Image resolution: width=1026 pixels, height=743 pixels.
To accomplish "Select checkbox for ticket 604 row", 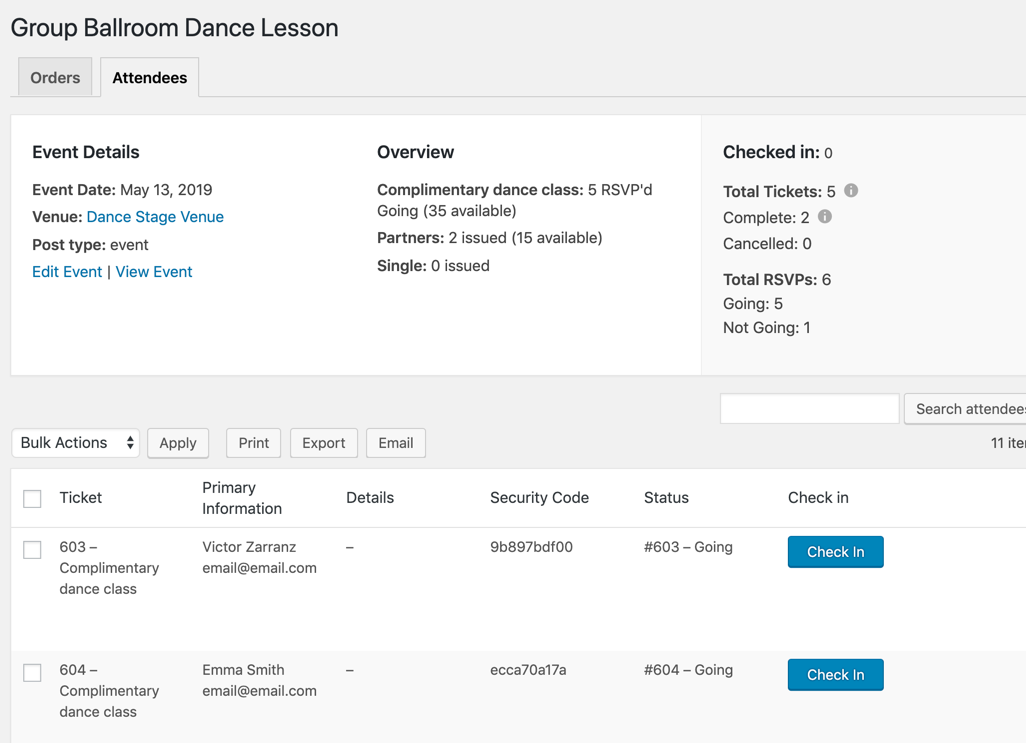I will pos(33,672).
